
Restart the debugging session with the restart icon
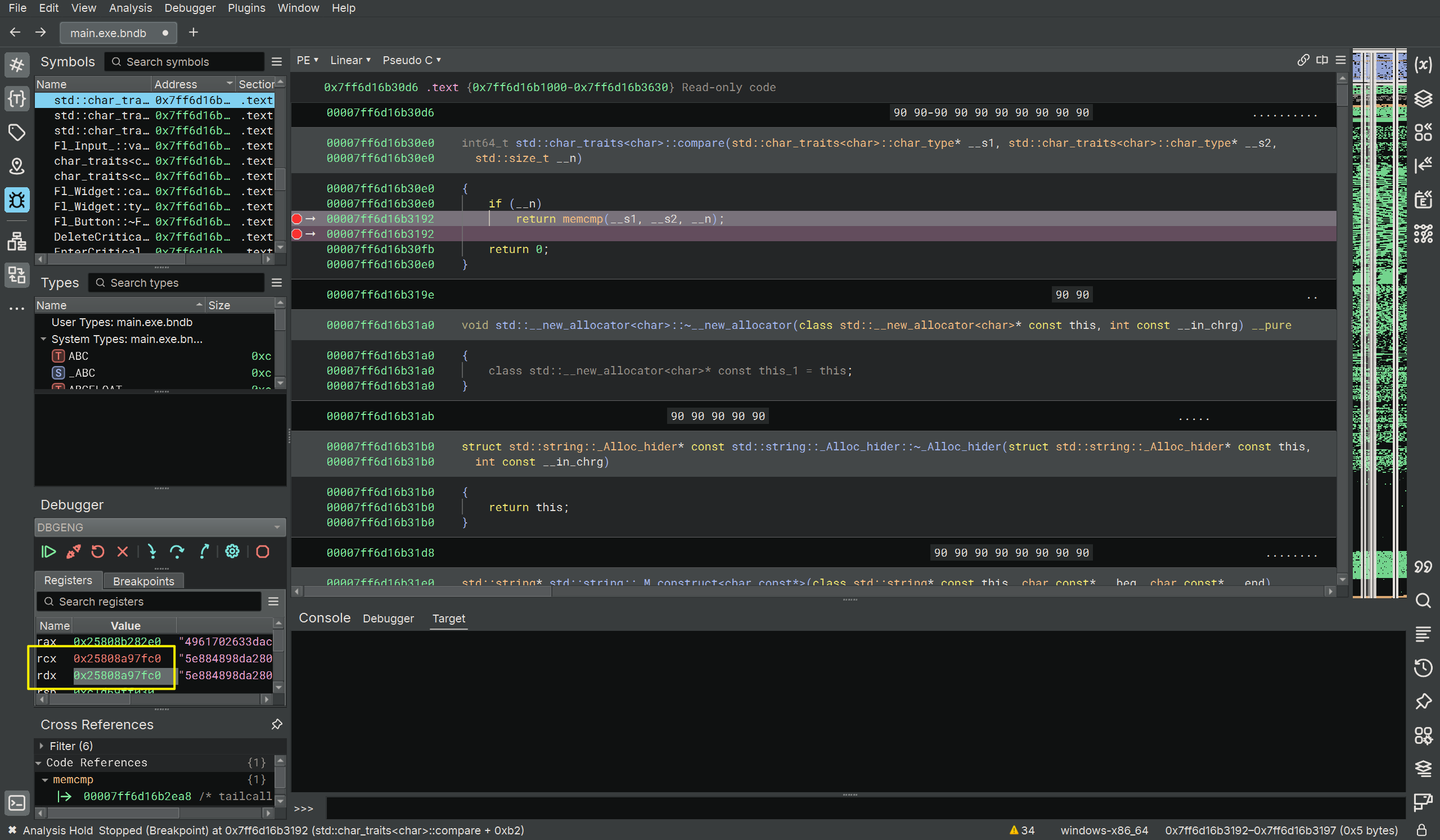click(x=98, y=552)
